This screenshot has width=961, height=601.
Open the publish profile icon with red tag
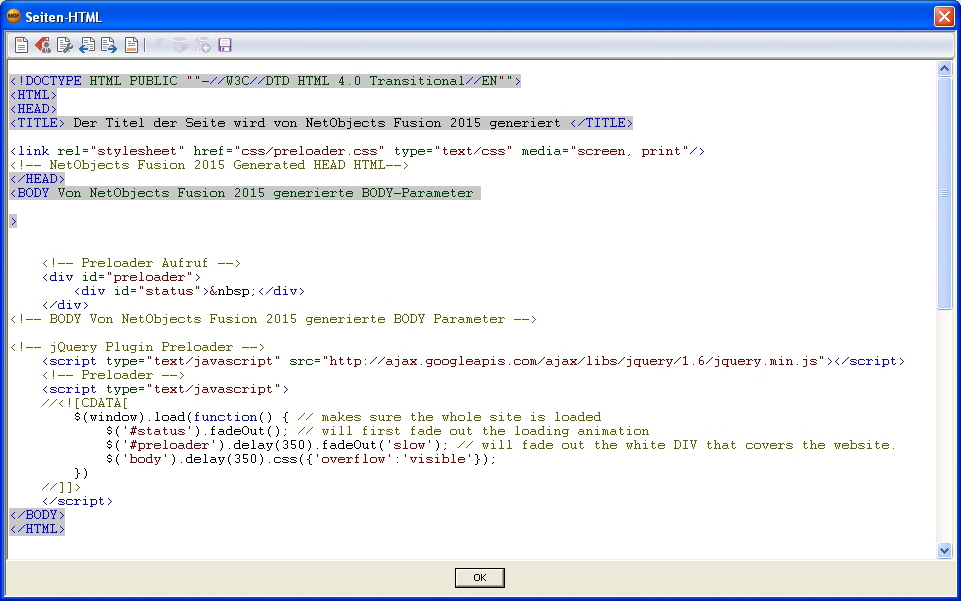43,45
